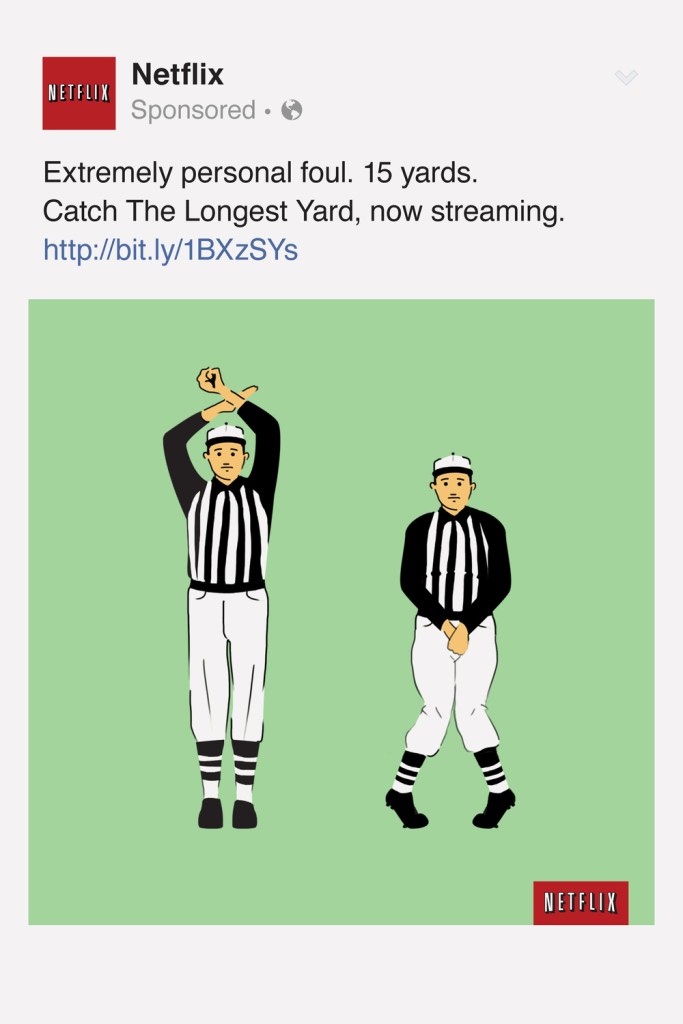Expand the post options chevron menu

click(626, 77)
